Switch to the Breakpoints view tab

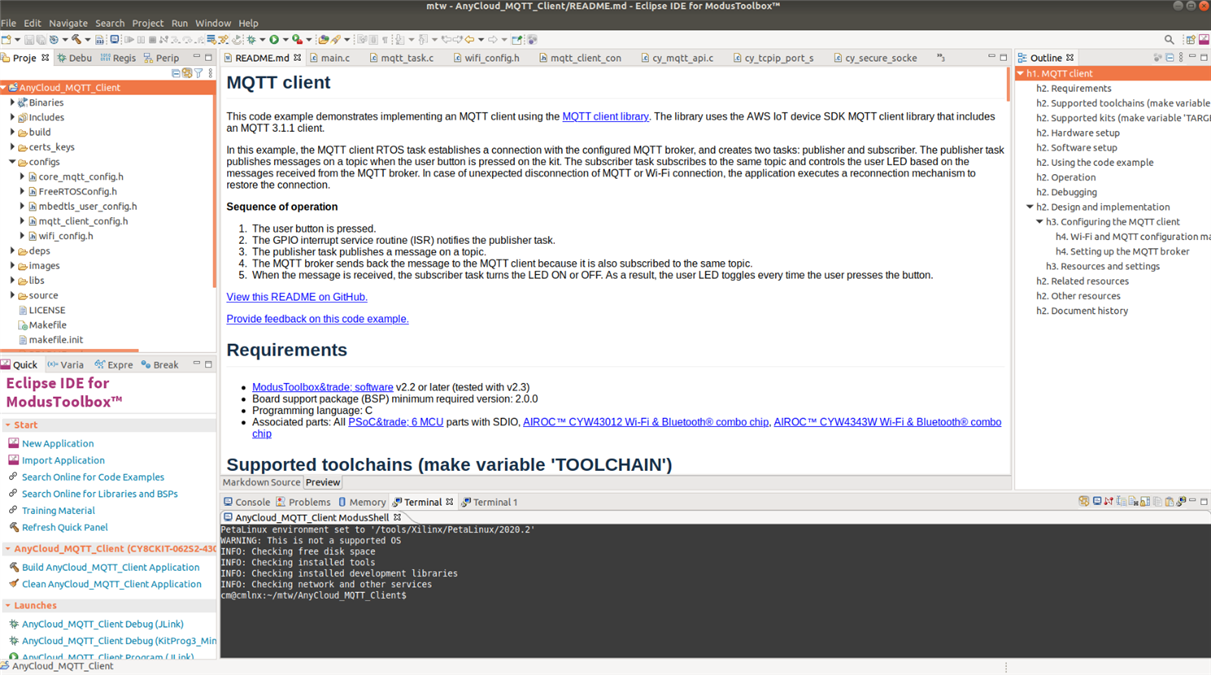[160, 365]
